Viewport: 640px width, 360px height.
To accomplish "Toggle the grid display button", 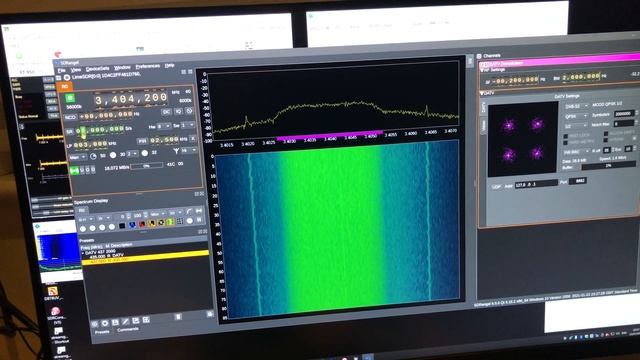I will point(180,221).
